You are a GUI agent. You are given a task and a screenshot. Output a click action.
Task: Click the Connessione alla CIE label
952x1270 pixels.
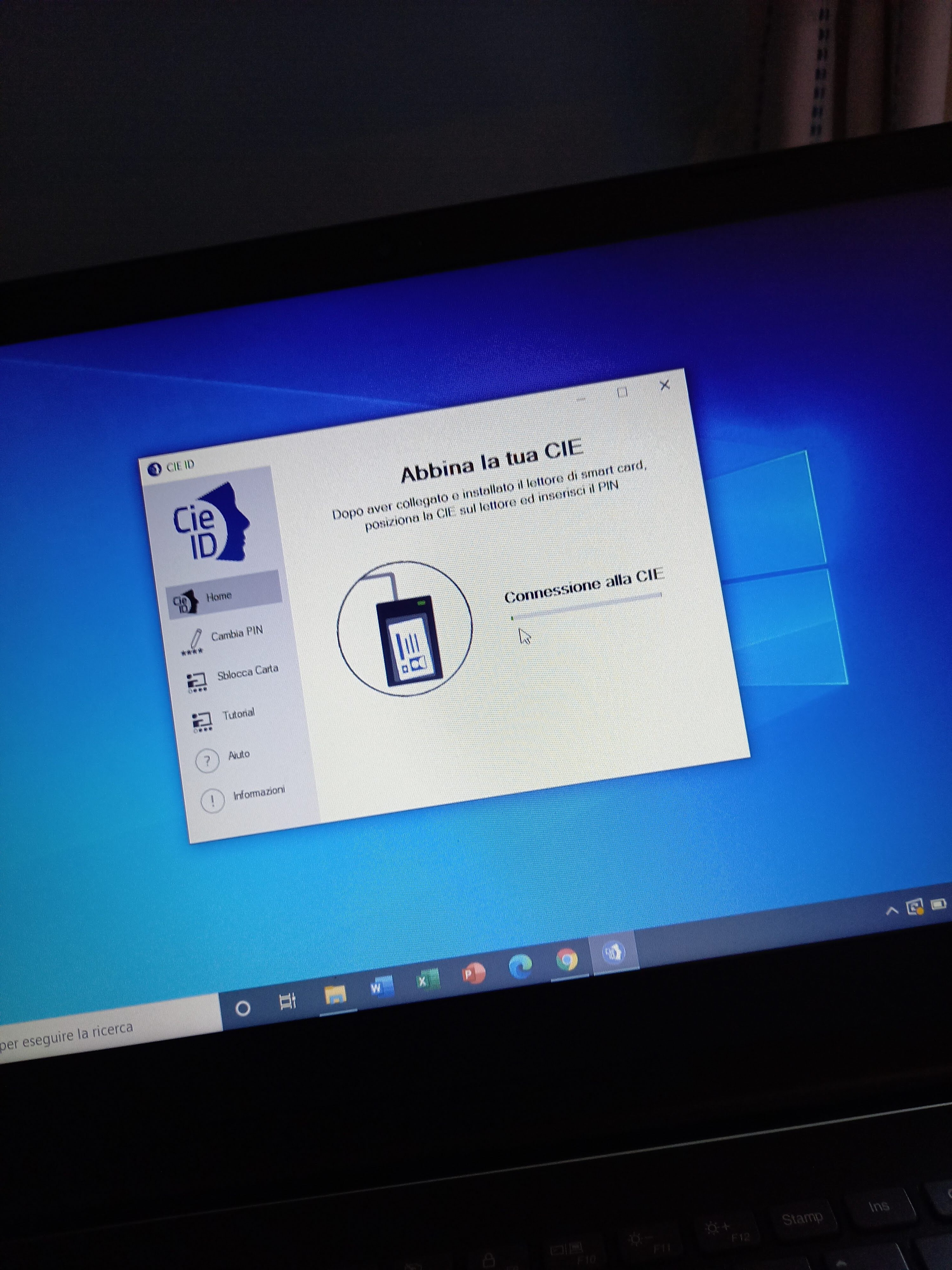pos(584,585)
